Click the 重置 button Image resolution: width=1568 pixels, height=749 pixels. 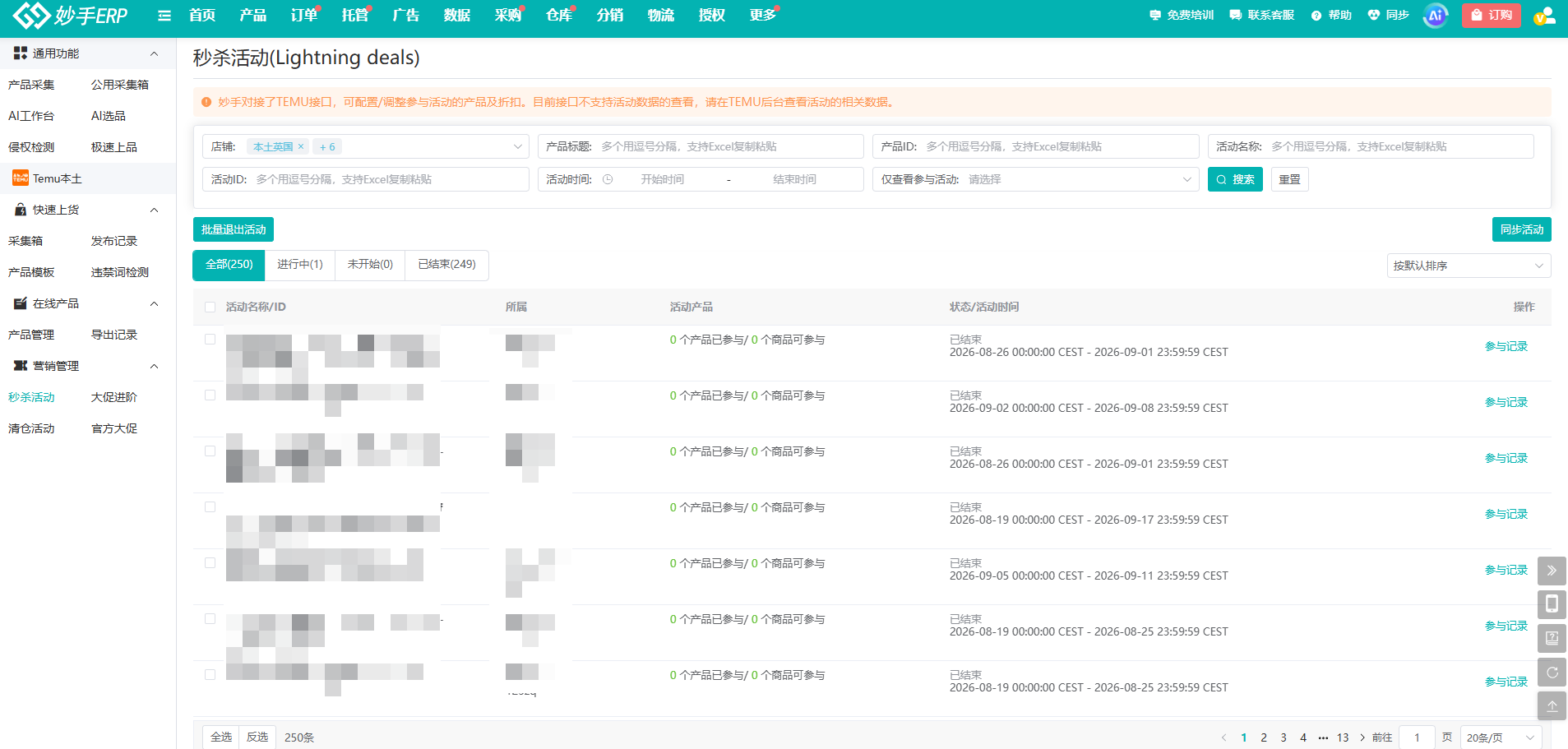coord(1289,179)
